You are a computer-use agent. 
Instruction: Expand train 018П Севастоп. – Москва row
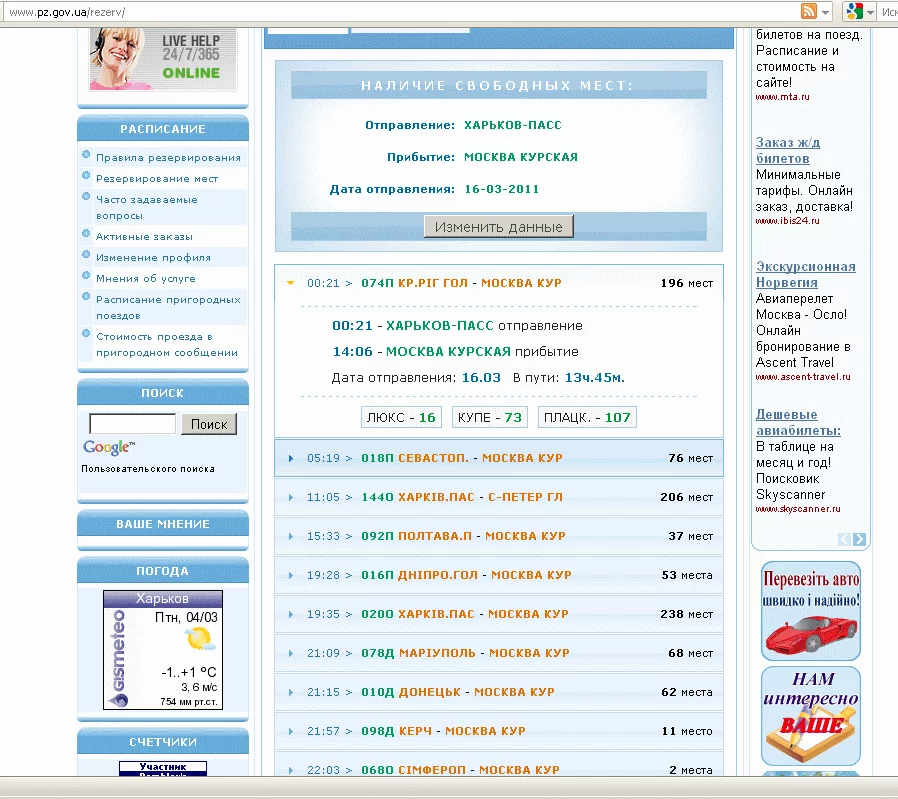pos(499,458)
